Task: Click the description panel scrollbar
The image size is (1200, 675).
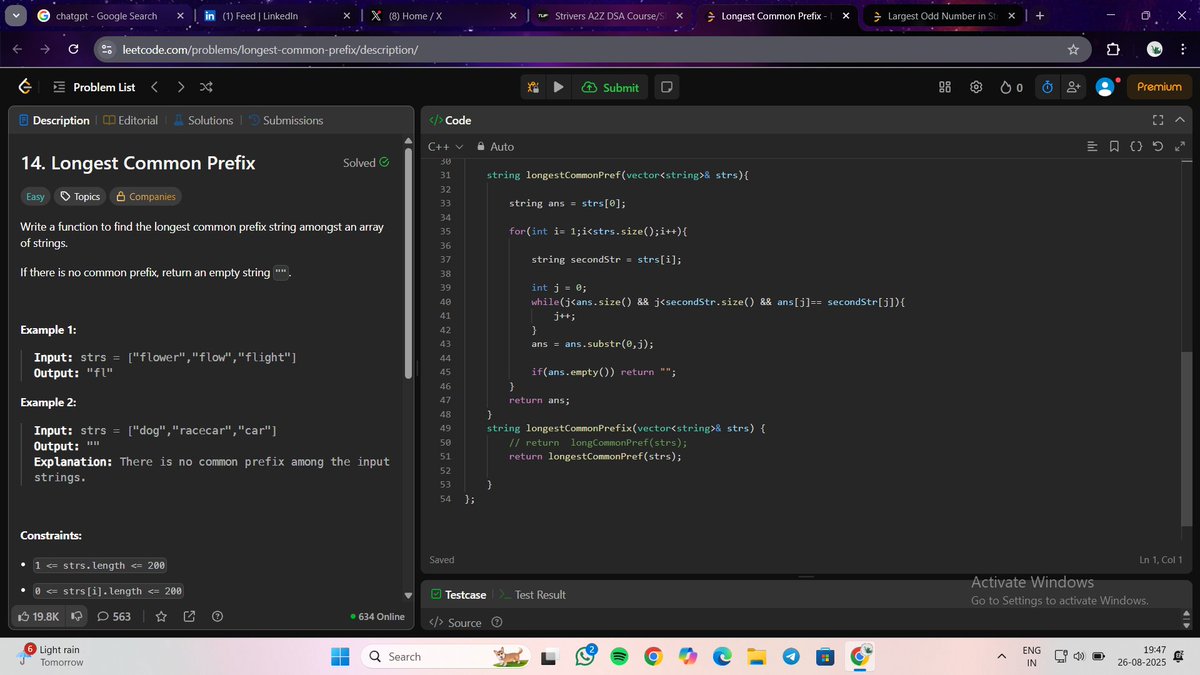Action: [408, 265]
